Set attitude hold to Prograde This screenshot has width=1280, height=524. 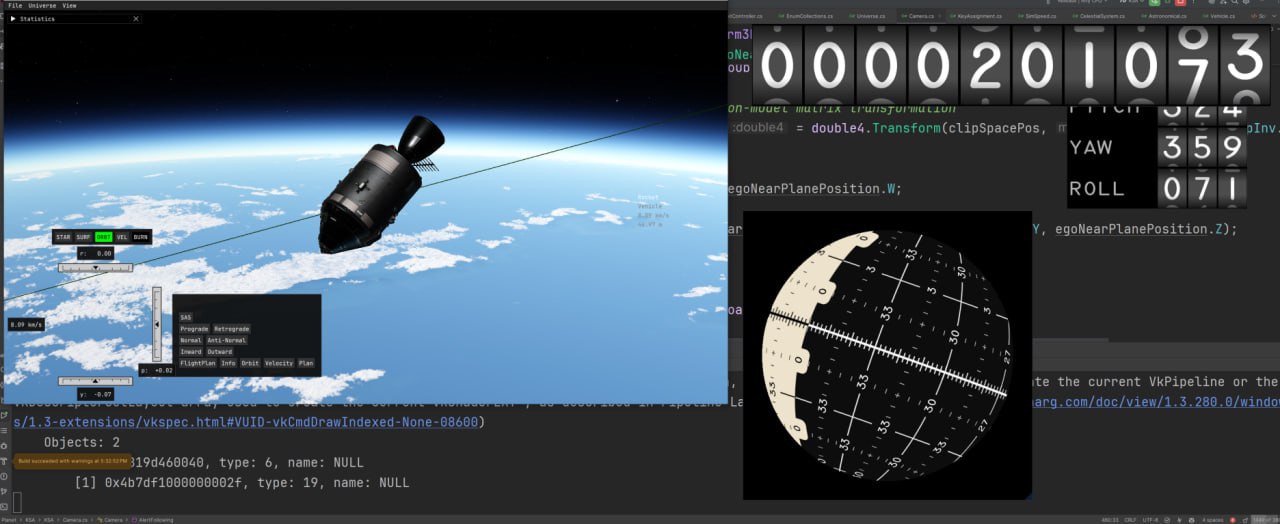(194, 329)
